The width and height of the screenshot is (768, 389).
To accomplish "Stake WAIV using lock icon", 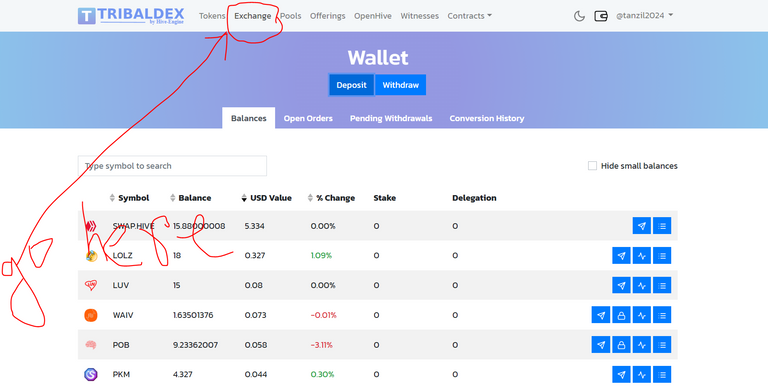I will click(x=621, y=315).
